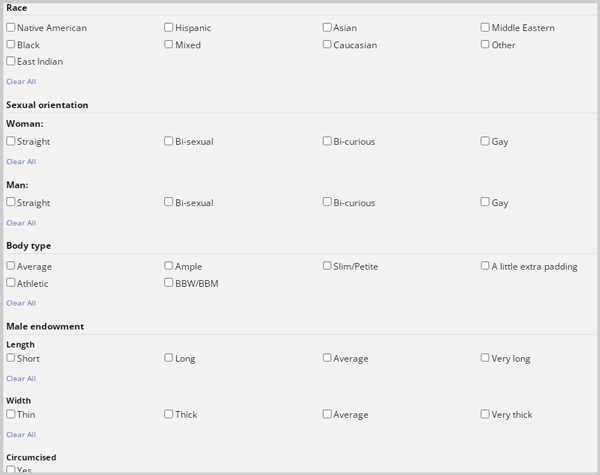
Task: Select the Athletic body type checkbox
Action: point(11,283)
